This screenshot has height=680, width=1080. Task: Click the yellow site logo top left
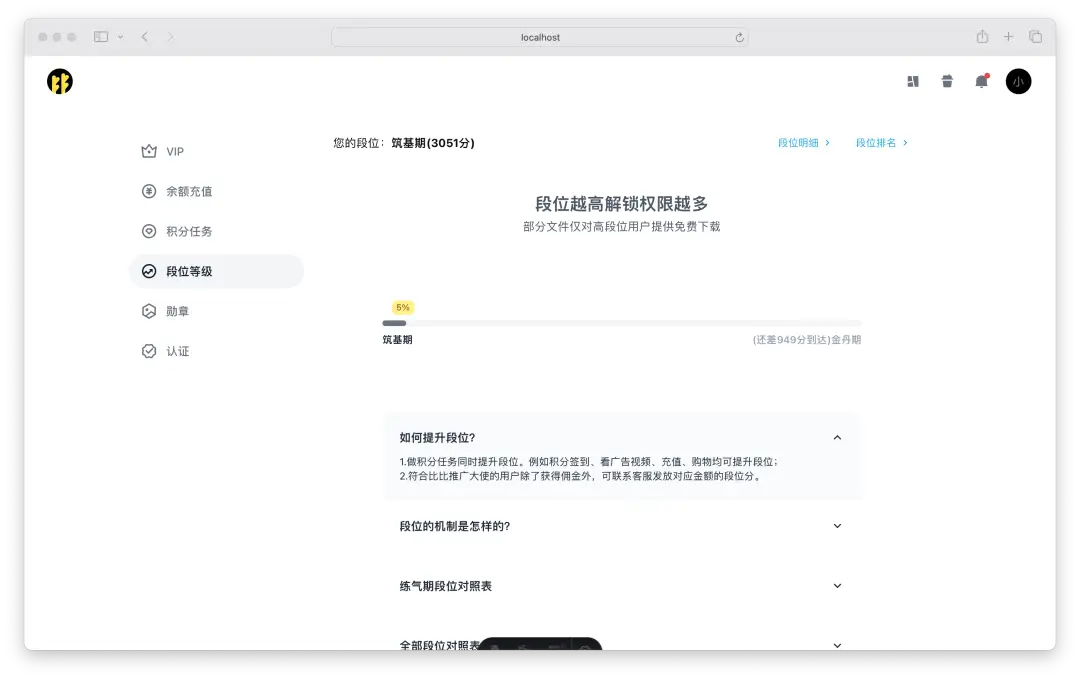coord(58,81)
